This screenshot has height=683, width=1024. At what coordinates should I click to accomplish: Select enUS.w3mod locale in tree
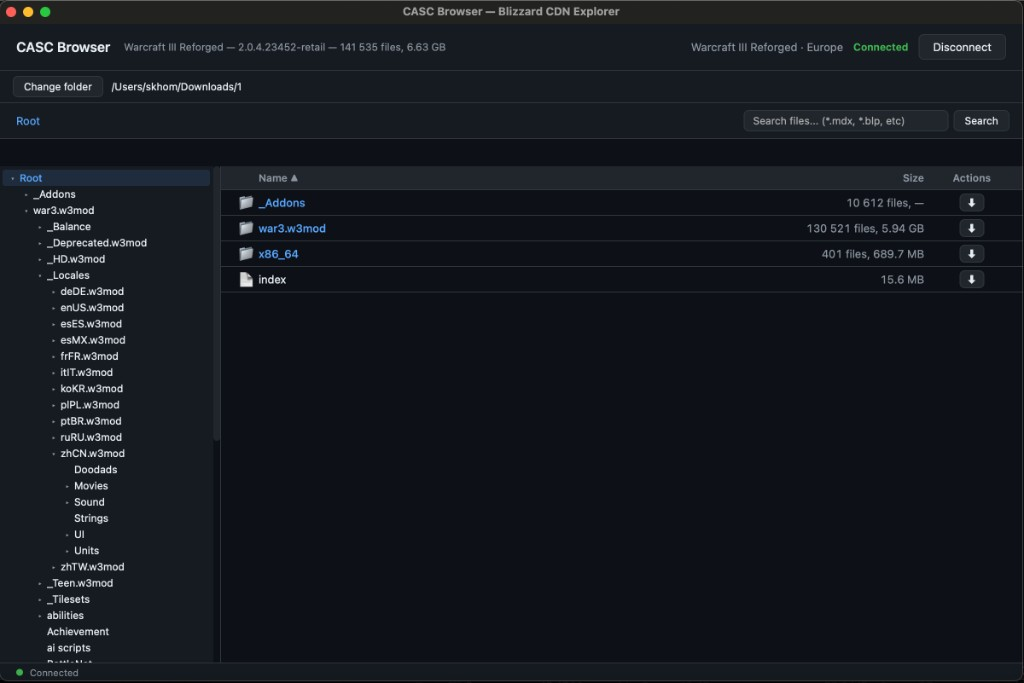tap(92, 308)
